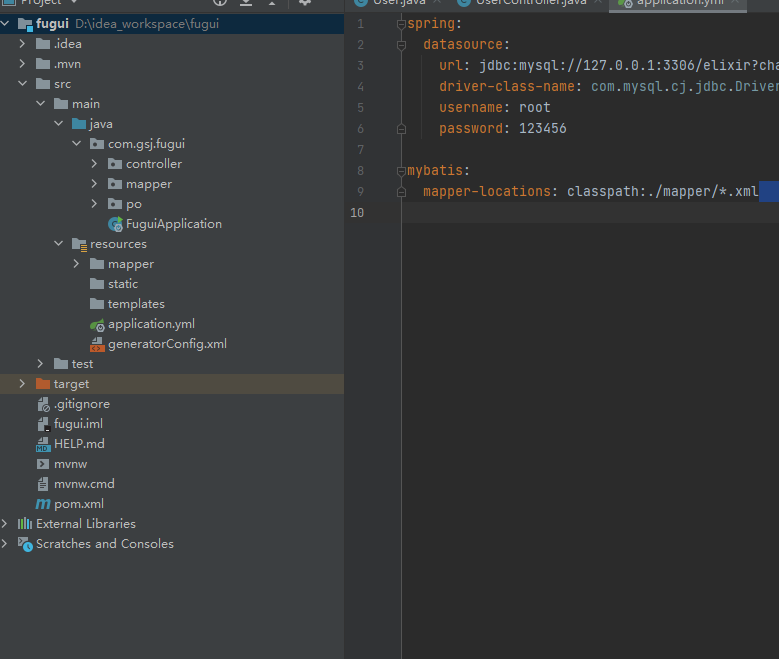Open the Project tool window settings gear
779x659 pixels.
[305, 2]
